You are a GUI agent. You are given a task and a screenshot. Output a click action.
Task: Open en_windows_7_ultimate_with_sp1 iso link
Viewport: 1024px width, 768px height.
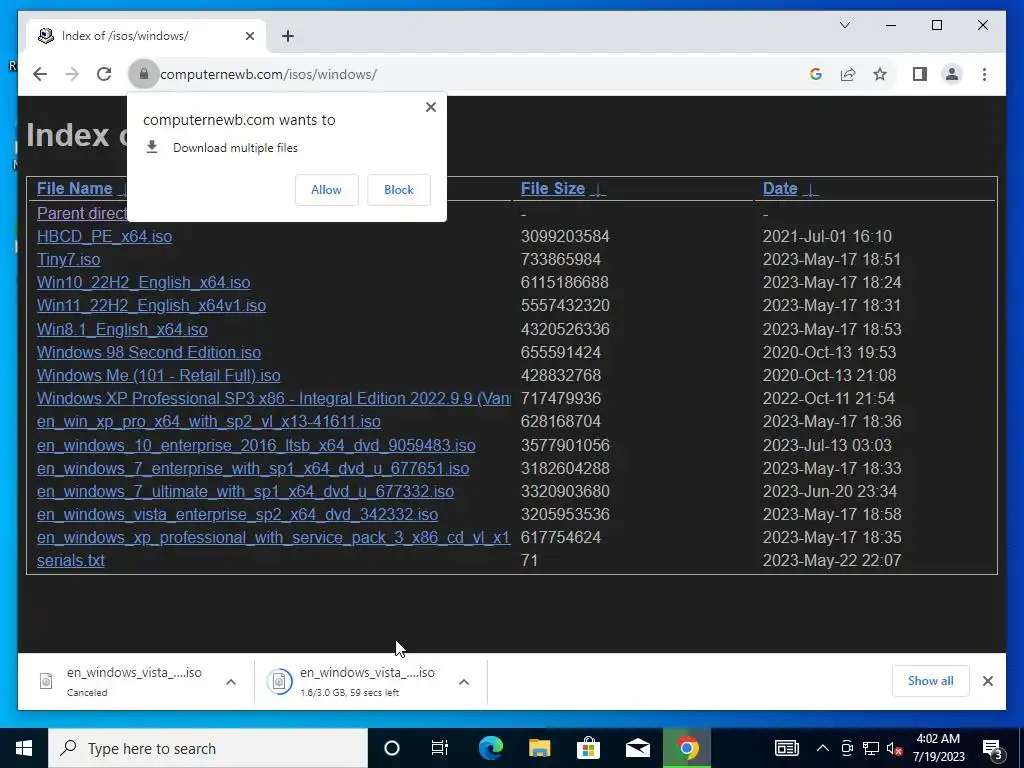(246, 491)
